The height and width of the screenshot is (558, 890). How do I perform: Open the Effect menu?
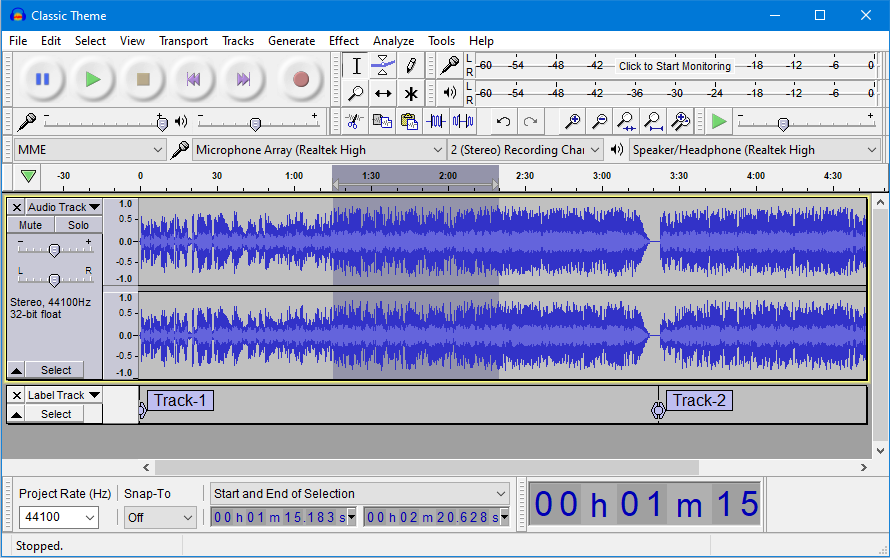[343, 41]
